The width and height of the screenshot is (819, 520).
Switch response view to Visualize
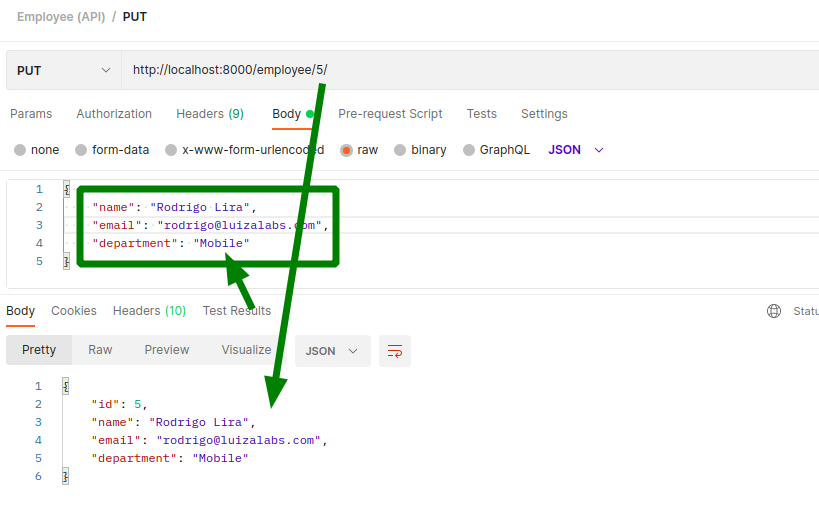point(246,350)
